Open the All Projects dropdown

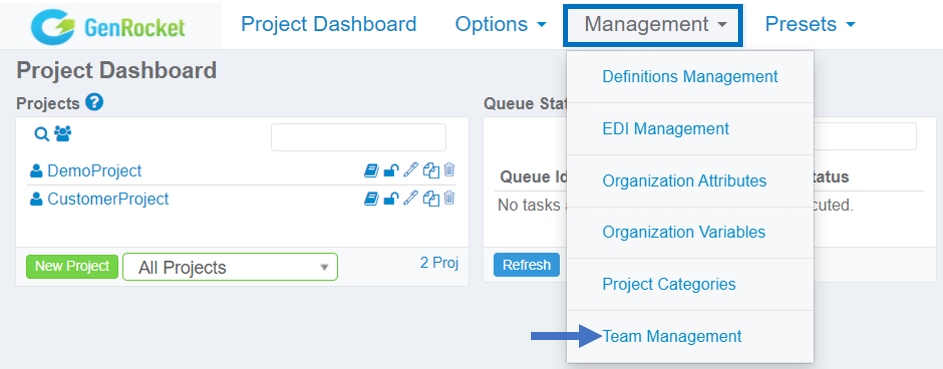tap(230, 267)
